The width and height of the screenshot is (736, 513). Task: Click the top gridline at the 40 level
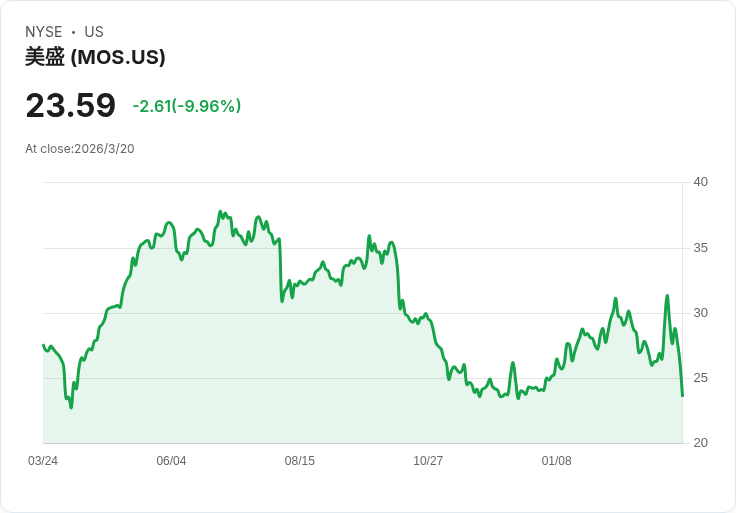pyautogui.click(x=360, y=182)
